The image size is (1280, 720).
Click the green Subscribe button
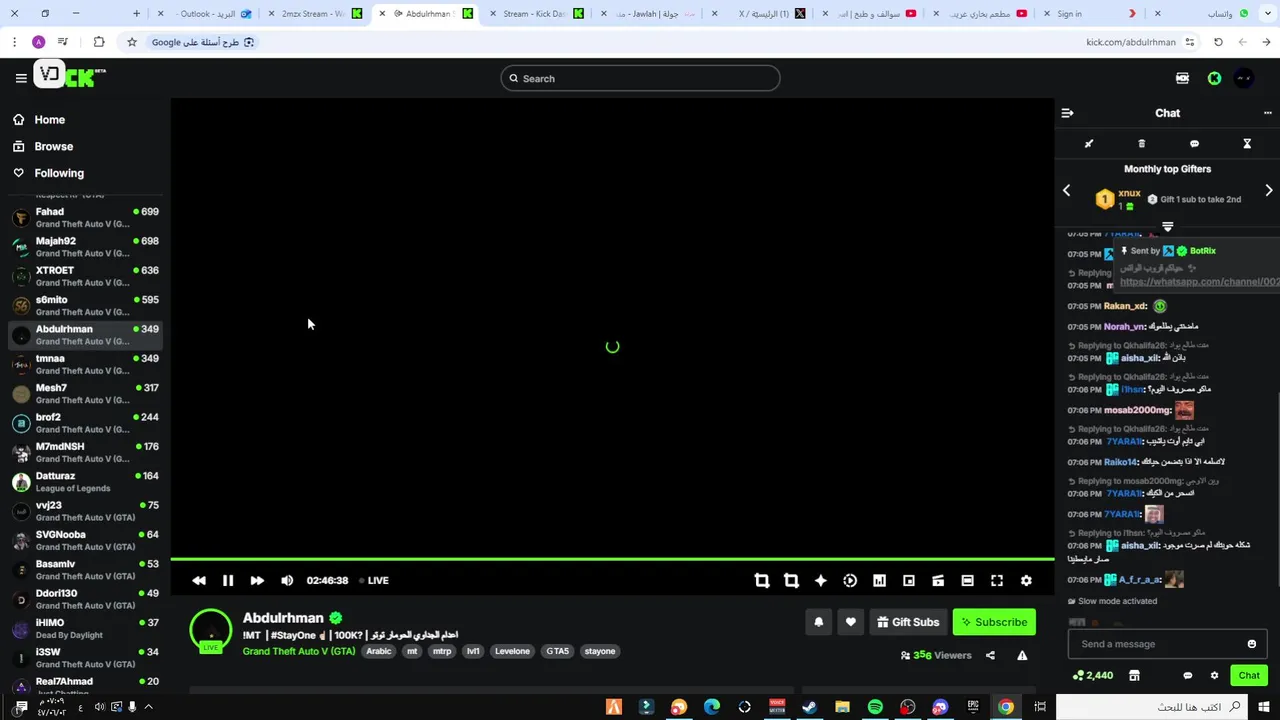[x=994, y=622]
